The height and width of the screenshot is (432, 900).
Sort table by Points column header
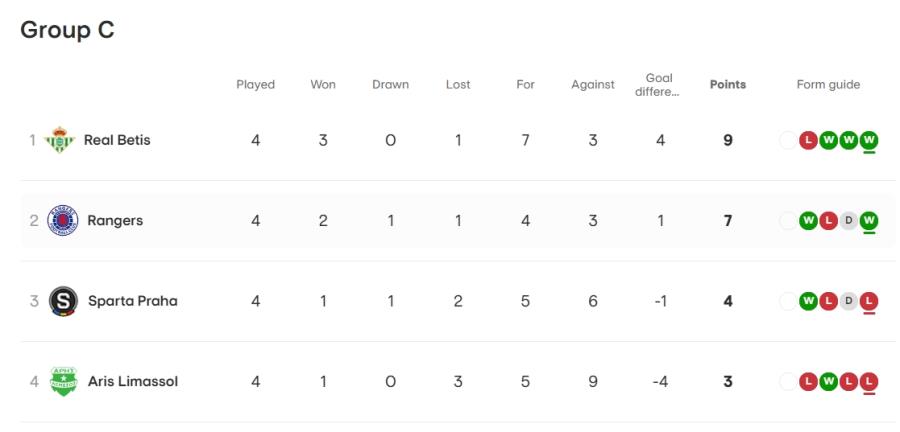728,84
